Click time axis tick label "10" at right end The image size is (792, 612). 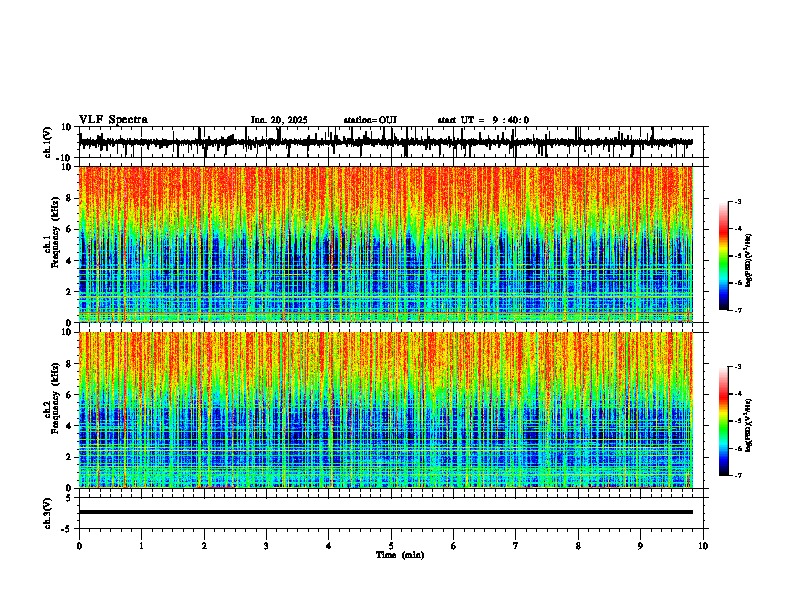[703, 546]
